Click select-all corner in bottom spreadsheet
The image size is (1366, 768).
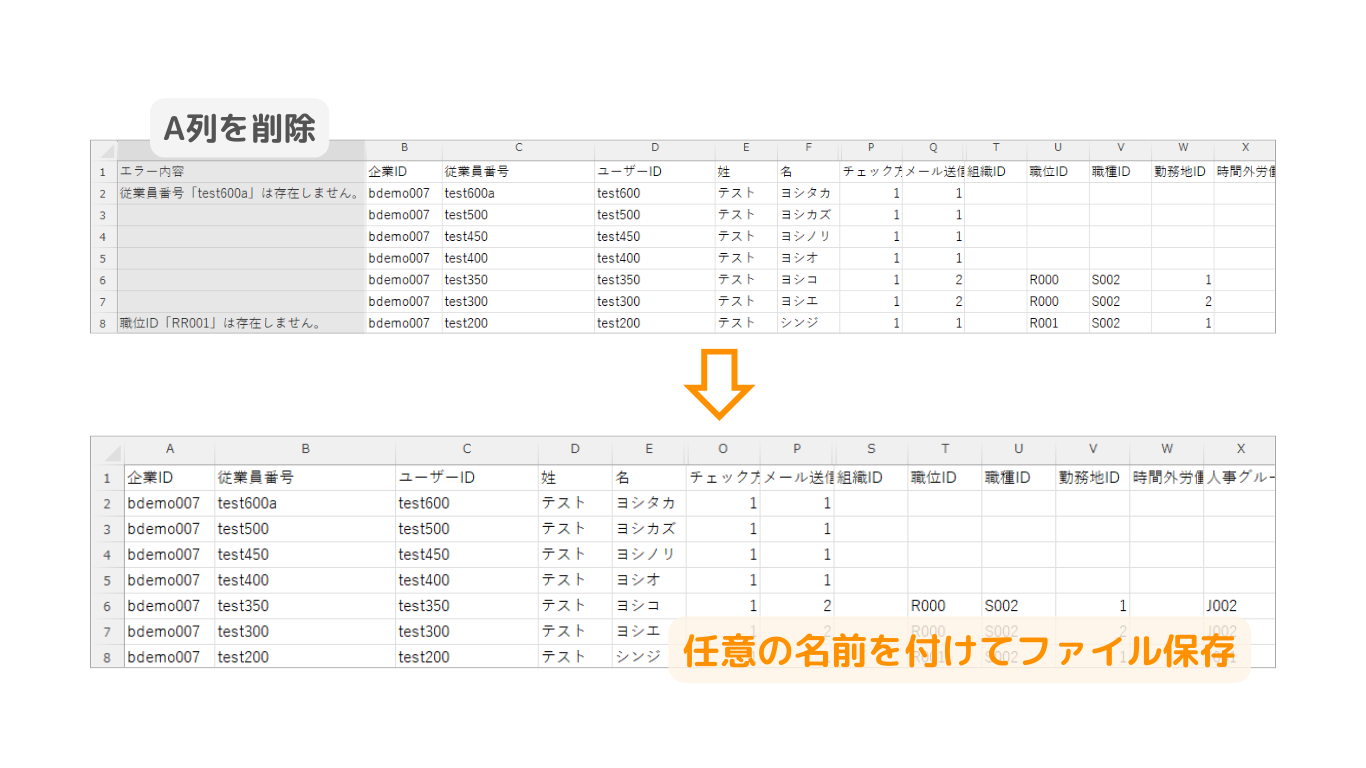click(107, 450)
